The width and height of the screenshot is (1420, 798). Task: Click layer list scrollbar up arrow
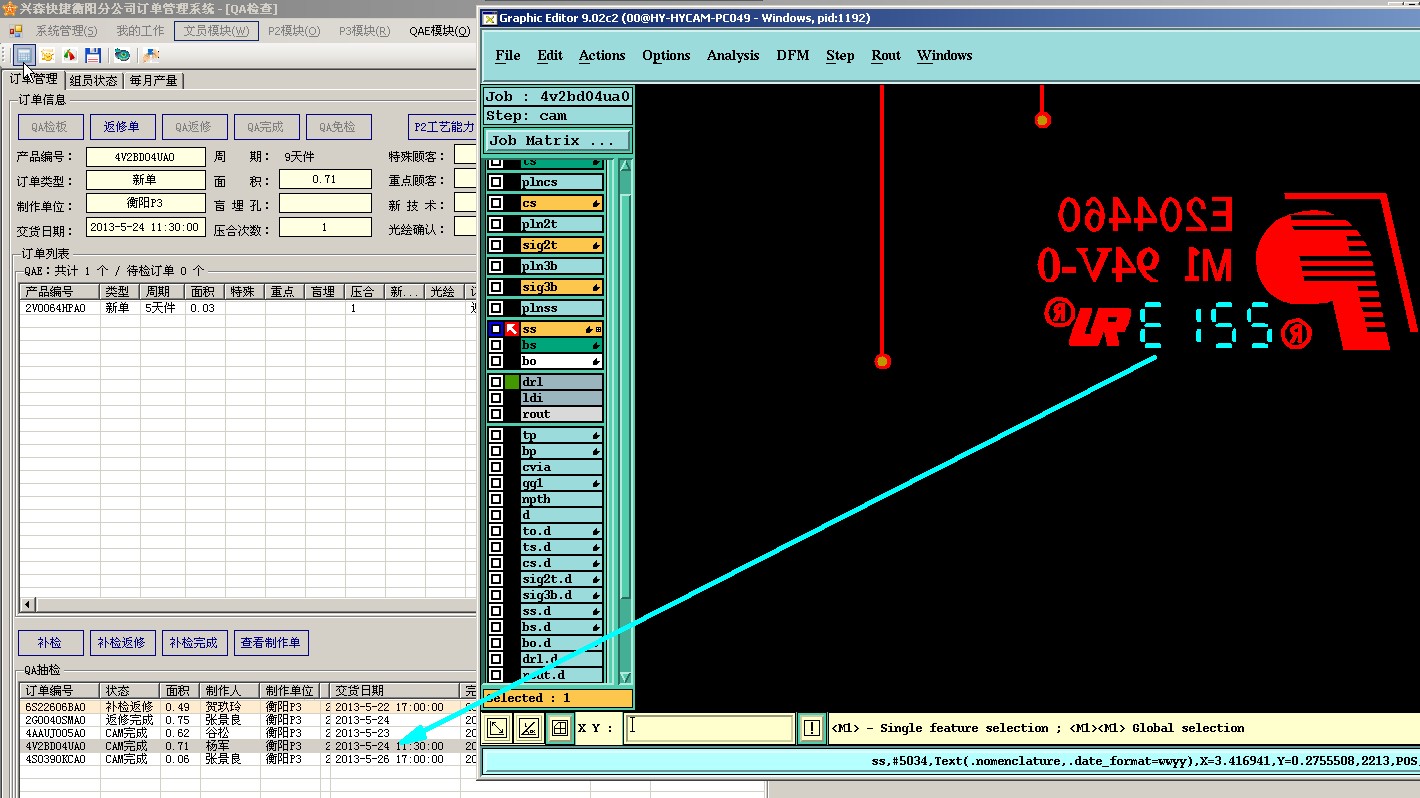626,166
